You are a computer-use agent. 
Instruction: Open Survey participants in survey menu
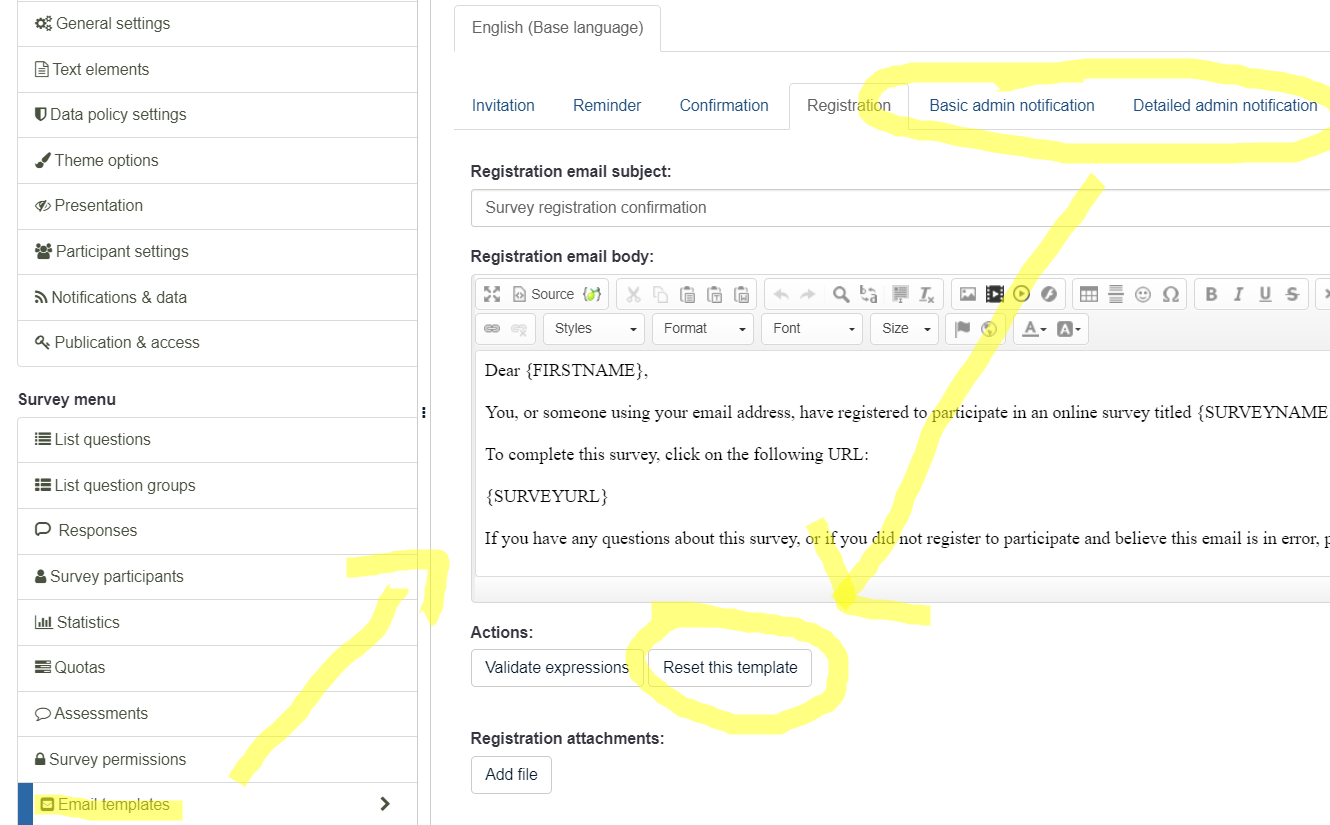tap(217, 576)
